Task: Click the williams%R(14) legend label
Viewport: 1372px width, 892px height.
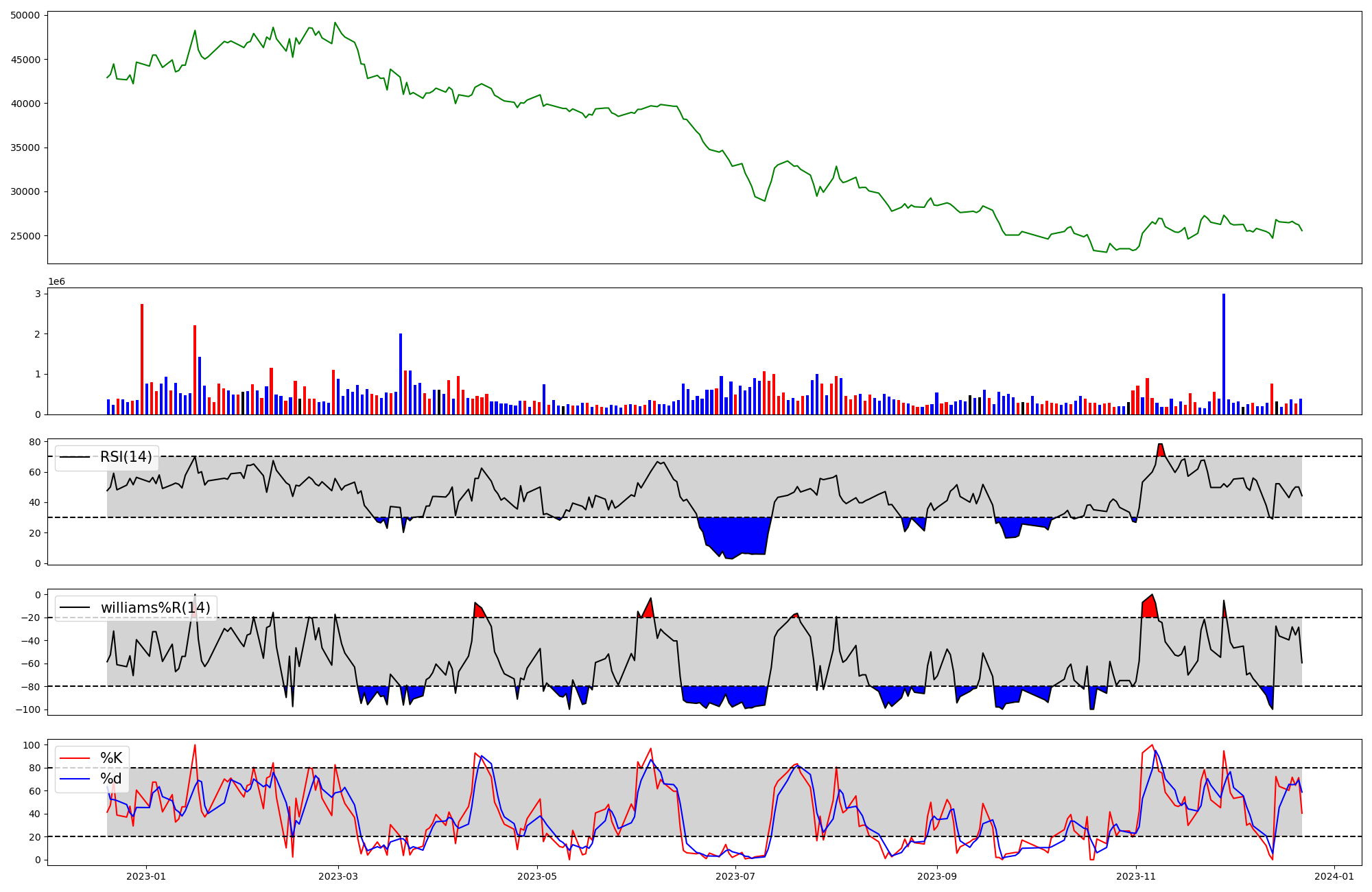Action: pyautogui.click(x=155, y=608)
